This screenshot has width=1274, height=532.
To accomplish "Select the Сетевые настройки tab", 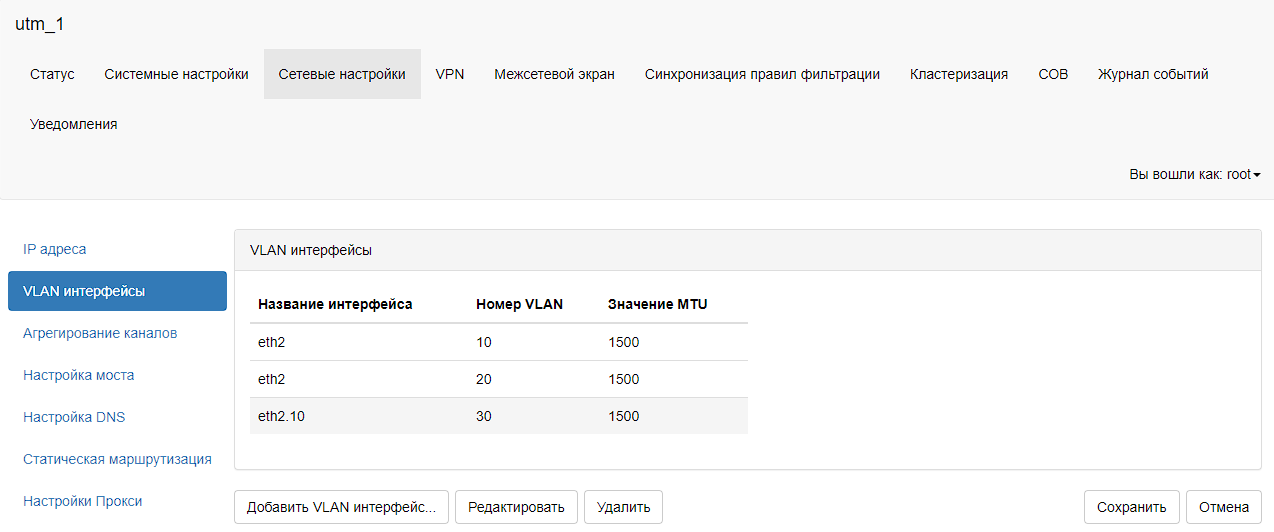I will (x=342, y=74).
